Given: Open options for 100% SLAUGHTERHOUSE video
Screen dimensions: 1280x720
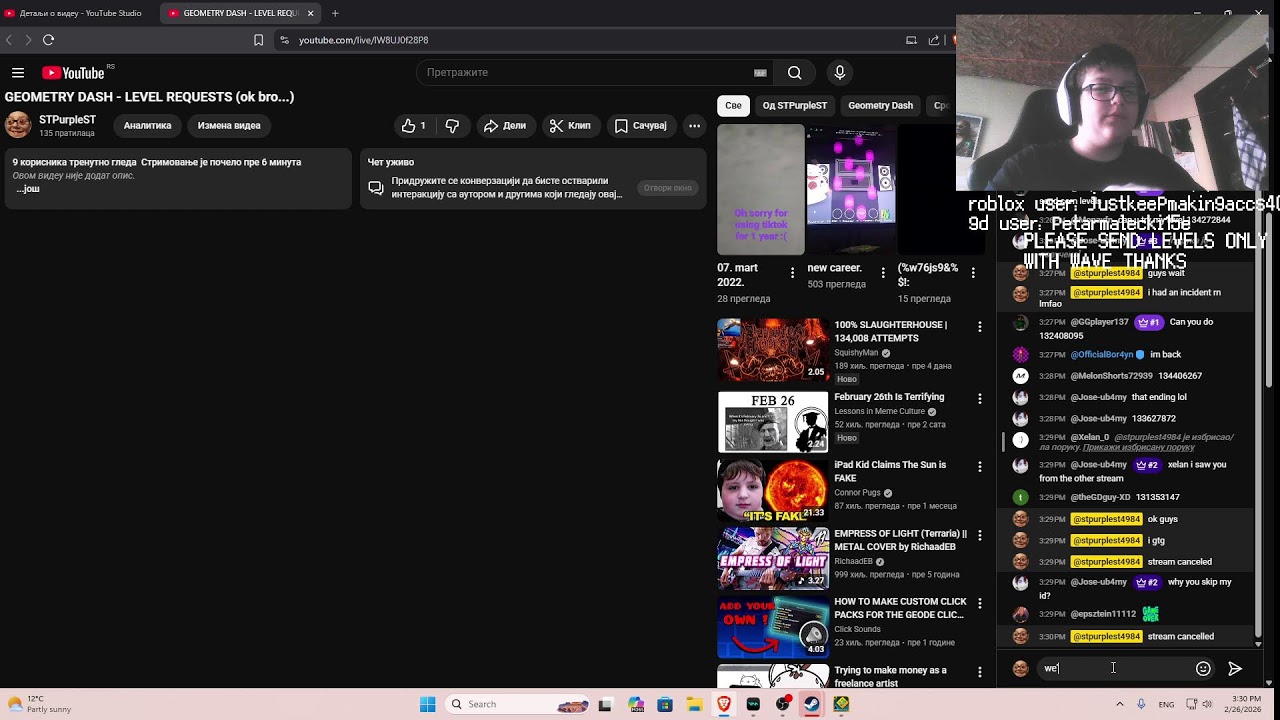Looking at the screenshot, I should click(x=979, y=327).
